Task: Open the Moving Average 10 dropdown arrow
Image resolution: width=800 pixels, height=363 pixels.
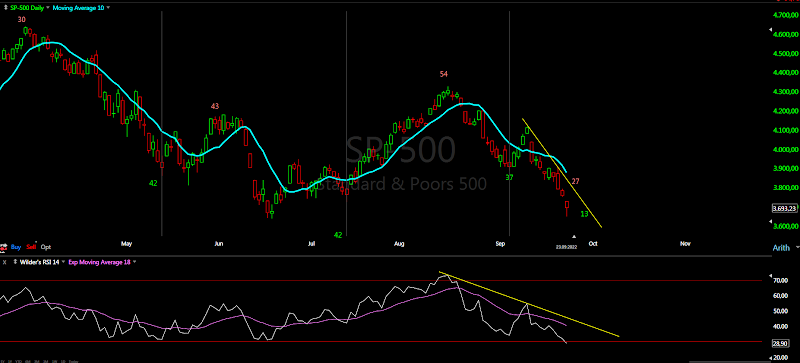Action: [108, 8]
